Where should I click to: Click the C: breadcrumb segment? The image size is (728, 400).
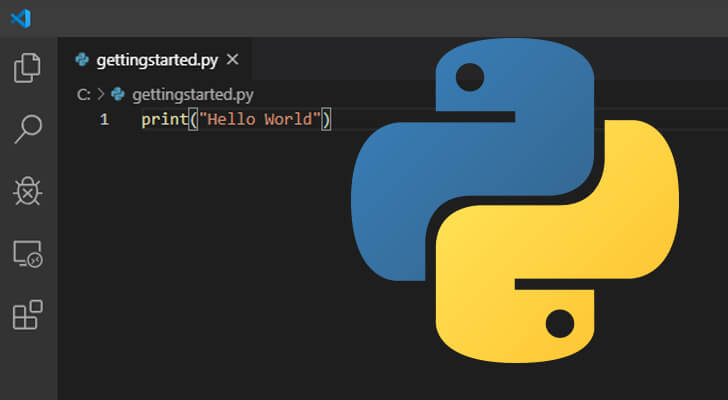[84, 95]
